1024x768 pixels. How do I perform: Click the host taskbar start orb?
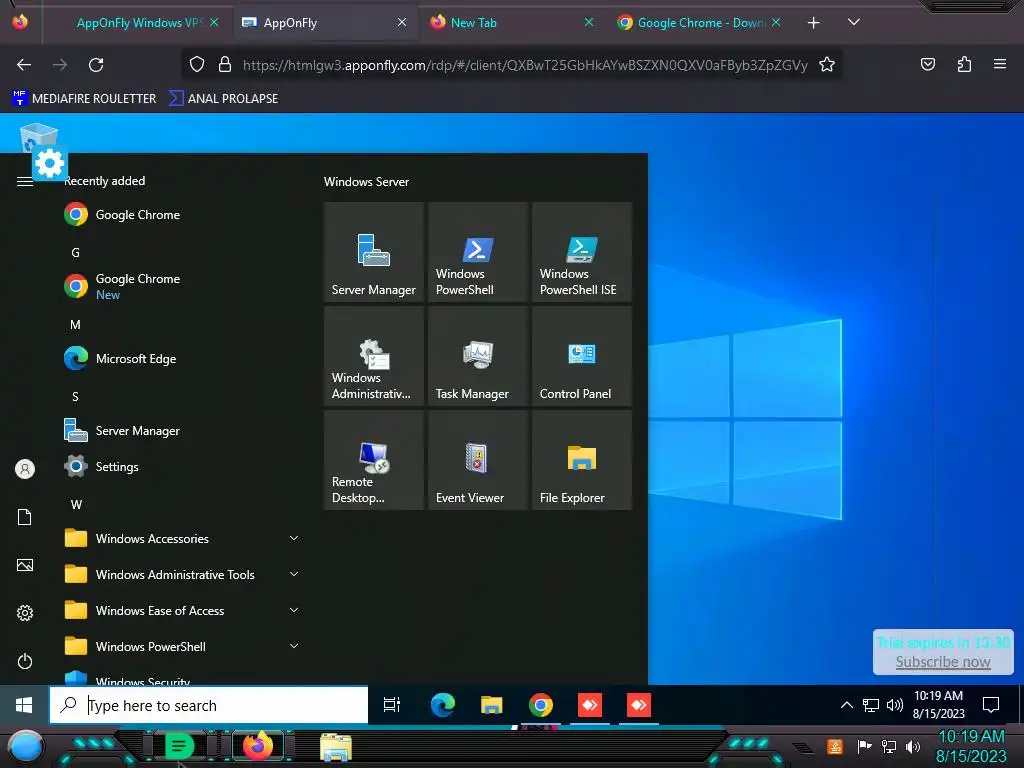[26, 746]
